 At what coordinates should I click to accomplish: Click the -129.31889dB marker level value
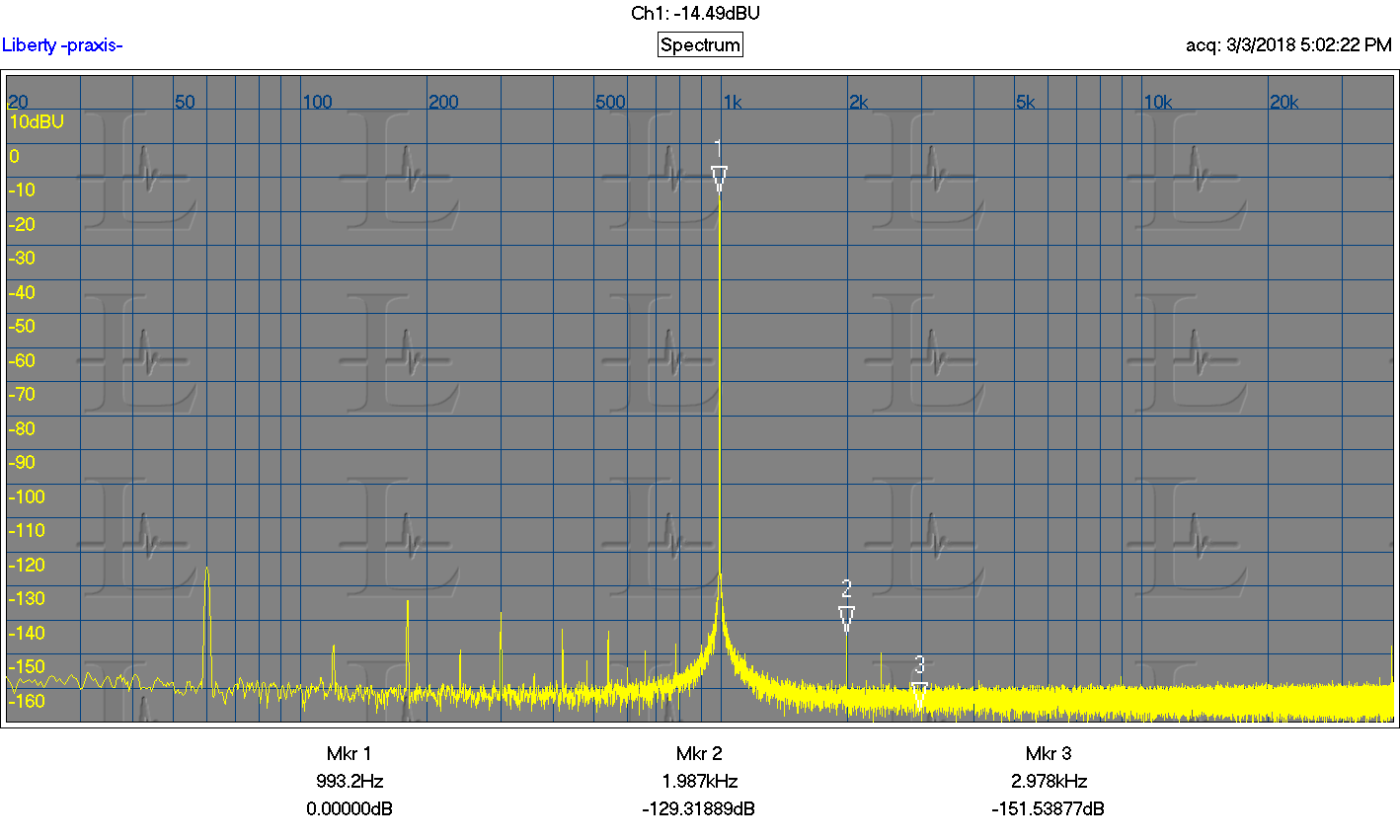coord(699,809)
